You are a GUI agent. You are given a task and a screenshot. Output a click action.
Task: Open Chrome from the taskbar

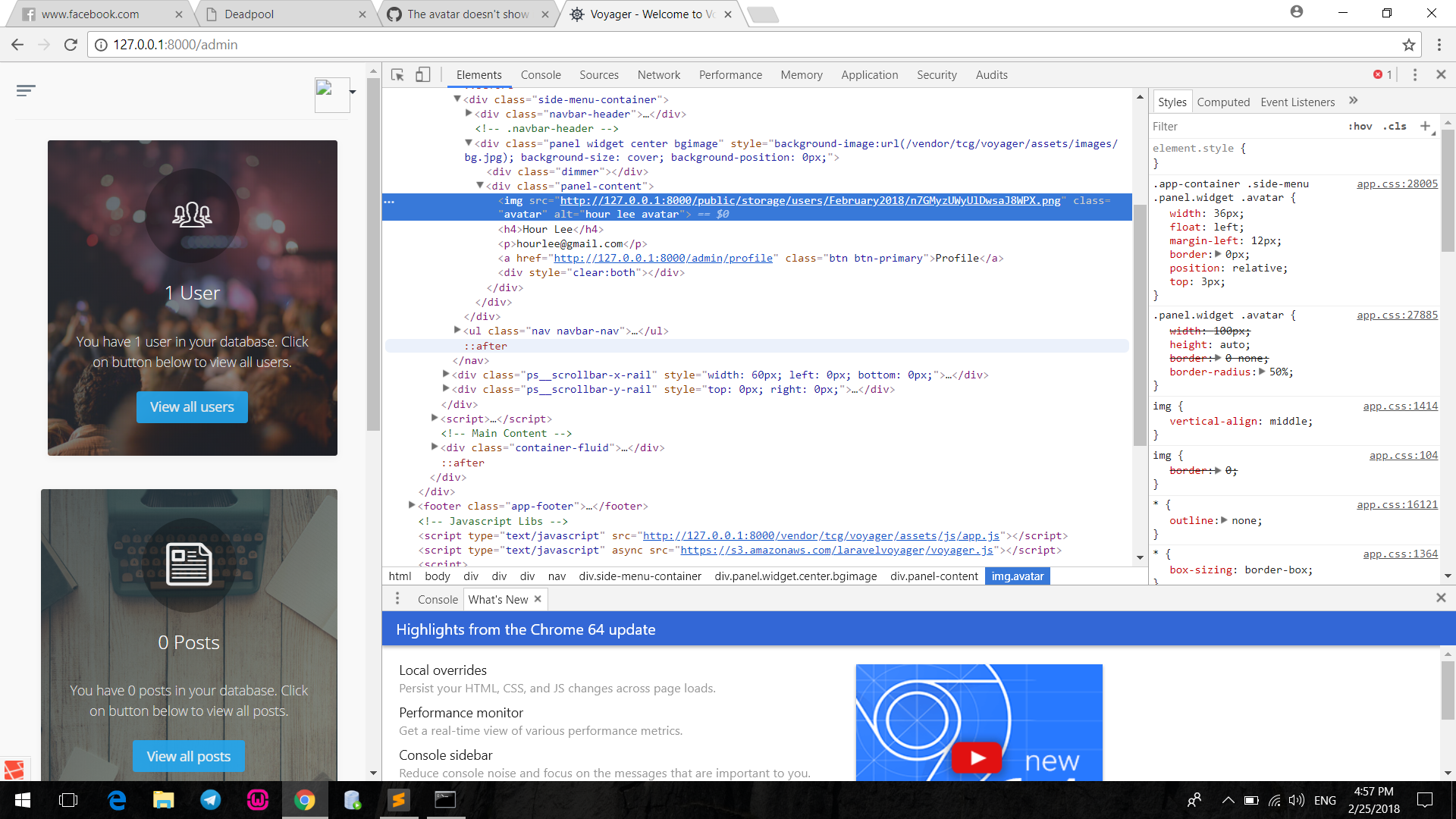tap(305, 799)
